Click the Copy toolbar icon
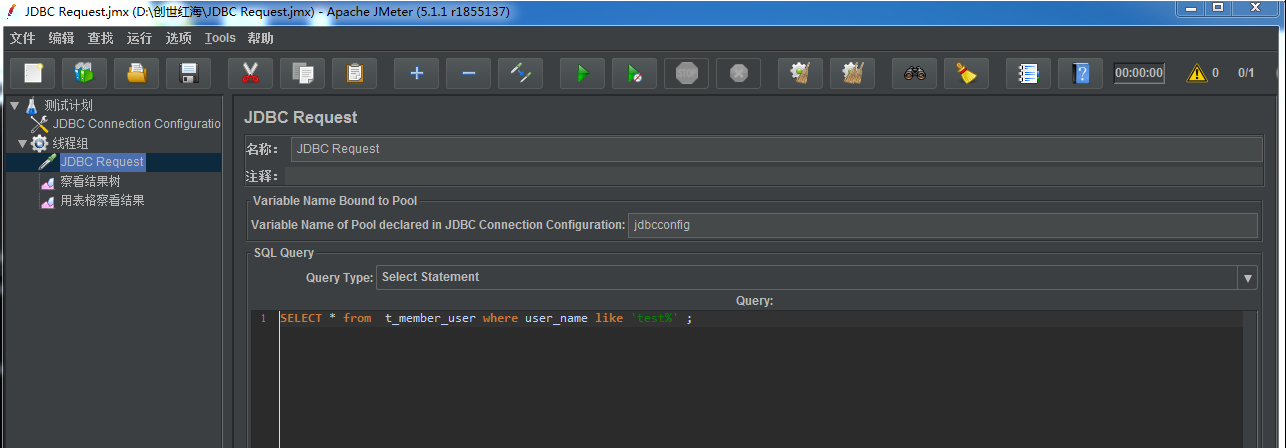This screenshot has width=1286, height=448. tap(302, 73)
